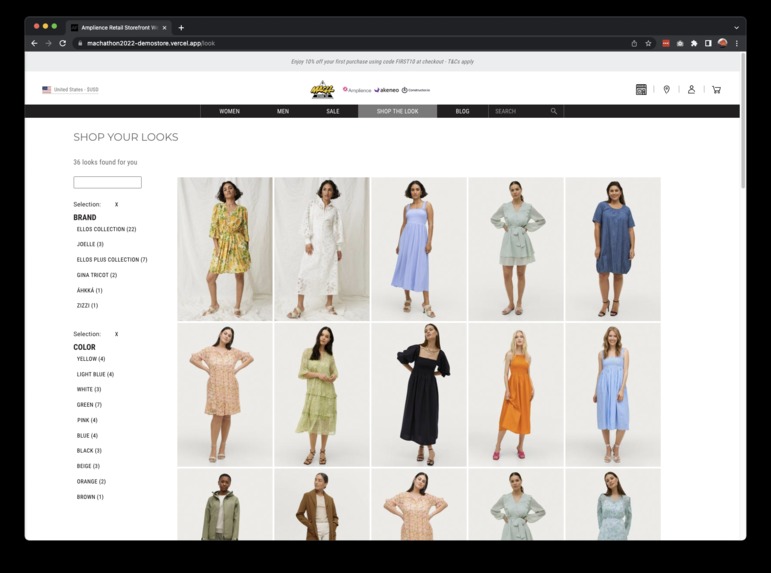Filter by GREEN (7) color

[x=89, y=405]
